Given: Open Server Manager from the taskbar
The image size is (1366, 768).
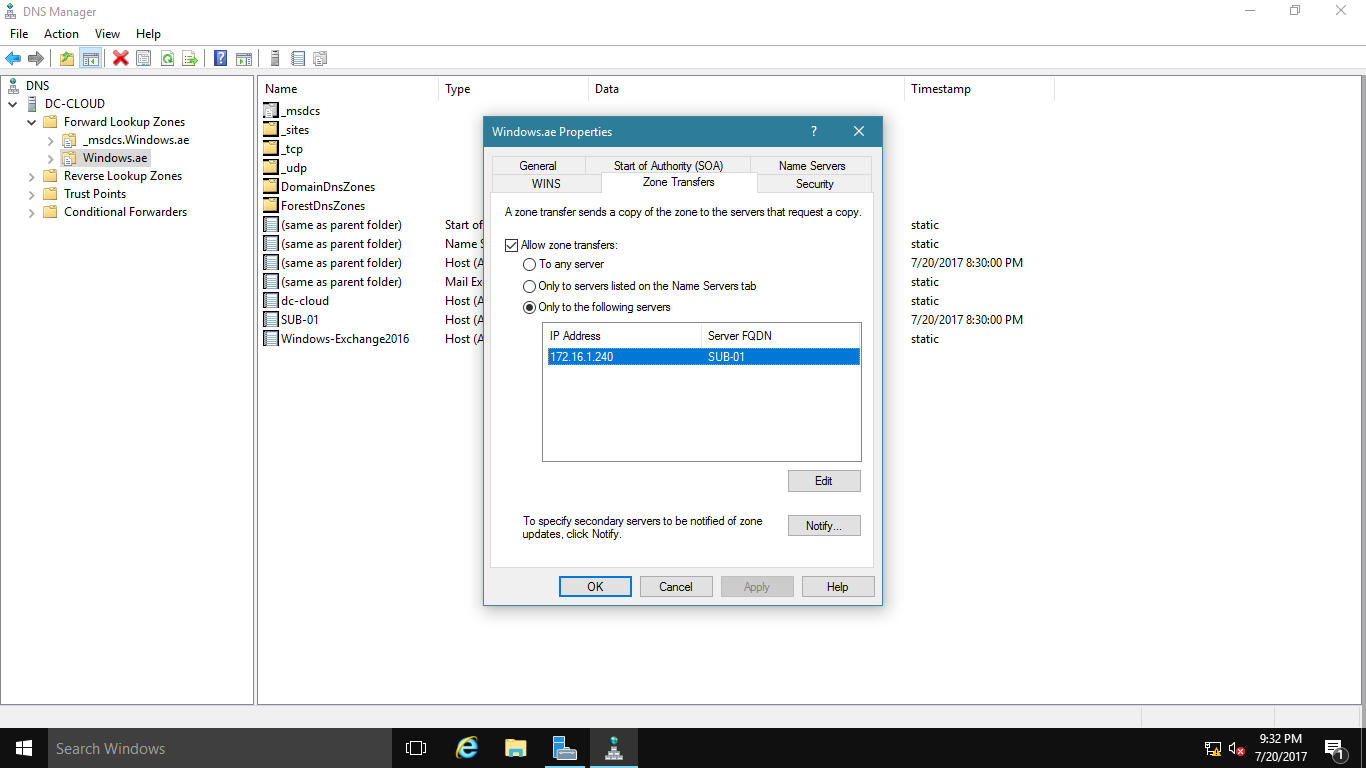Looking at the screenshot, I should coord(564,748).
